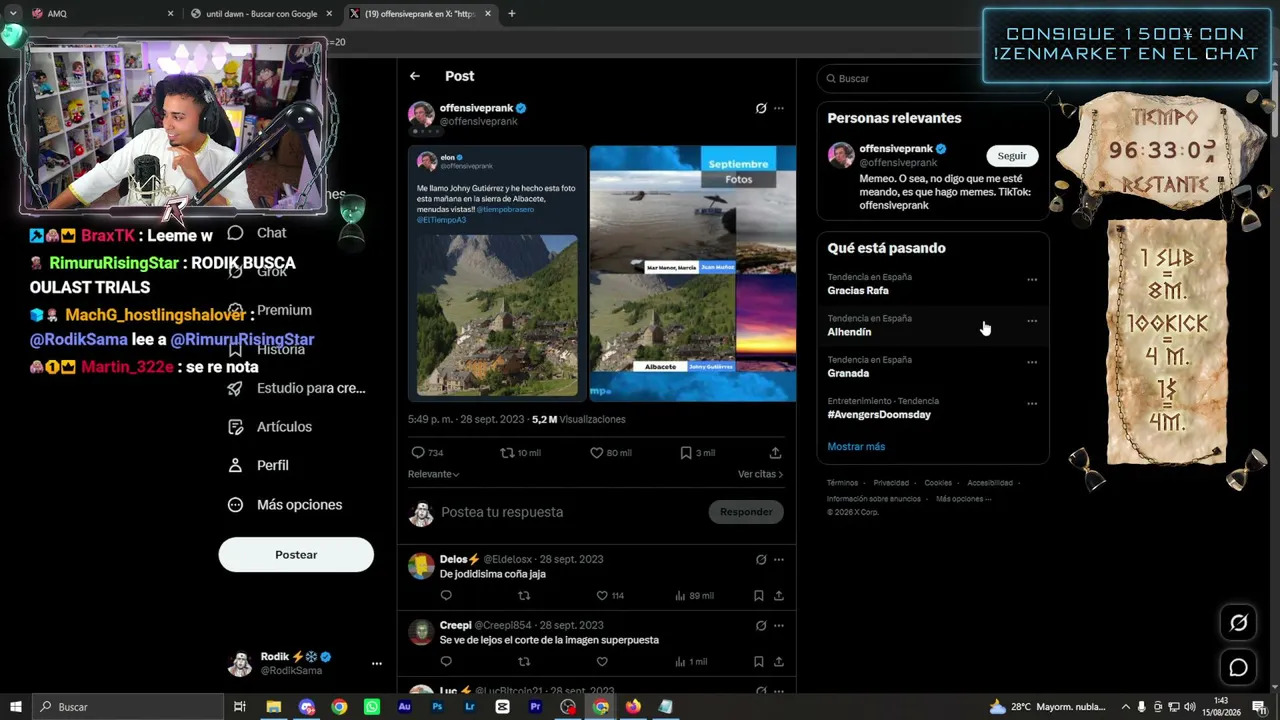The height and width of the screenshot is (720, 1280).
Task: Like the main post with 80 mil likes
Action: [597, 453]
